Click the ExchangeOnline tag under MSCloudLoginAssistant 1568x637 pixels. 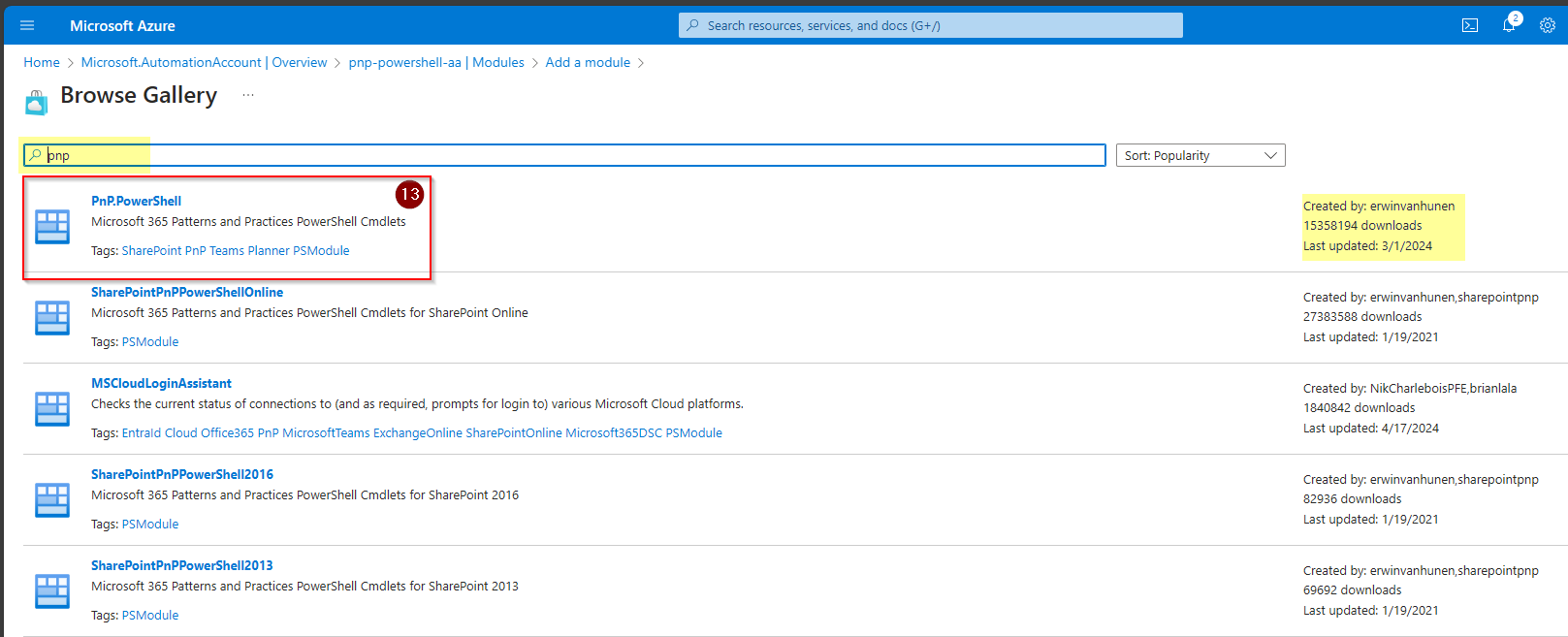pos(418,432)
